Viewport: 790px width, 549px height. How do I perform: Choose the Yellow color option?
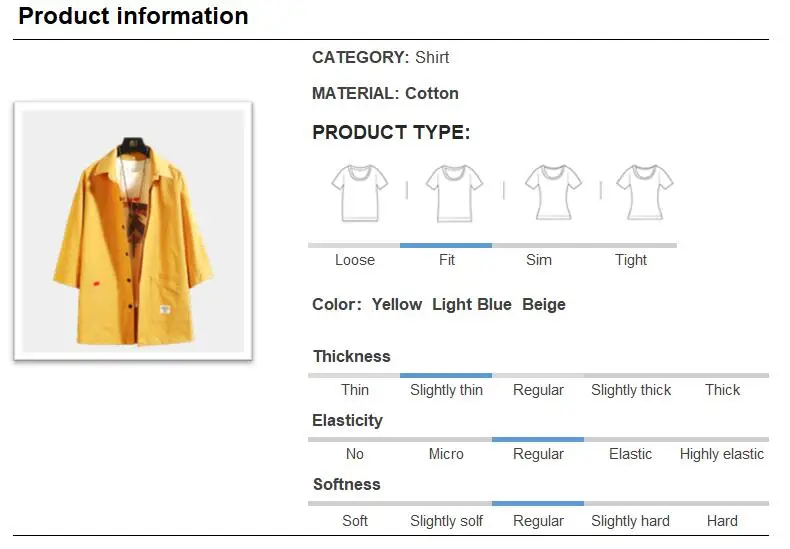[x=397, y=304]
